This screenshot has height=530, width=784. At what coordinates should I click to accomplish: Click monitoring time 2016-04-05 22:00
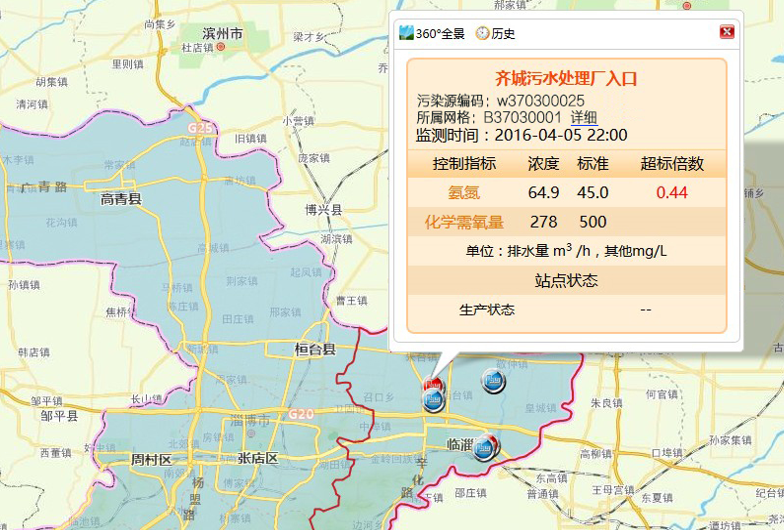tap(560, 135)
